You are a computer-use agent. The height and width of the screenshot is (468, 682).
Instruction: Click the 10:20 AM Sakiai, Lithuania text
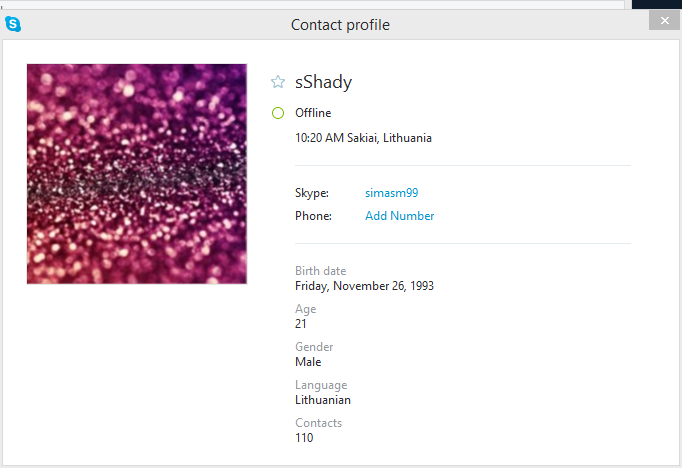coord(363,138)
